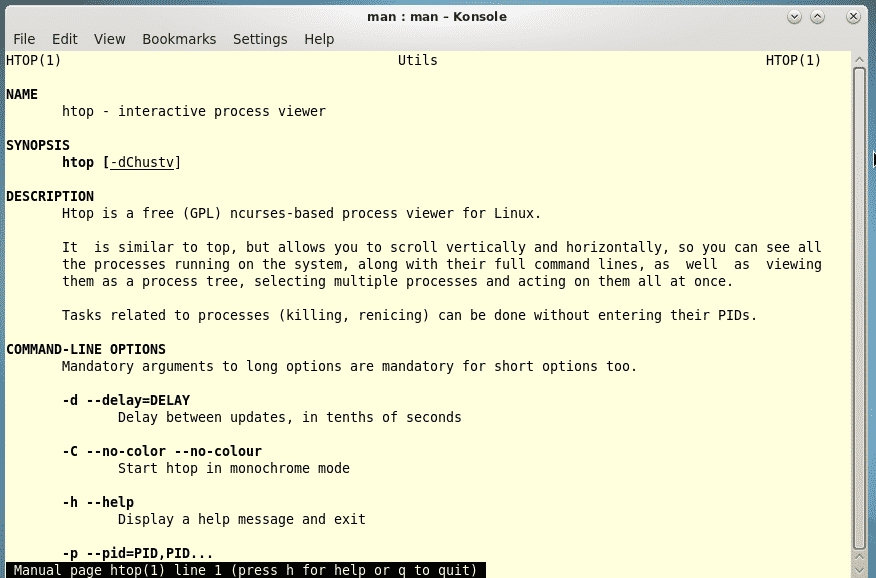The height and width of the screenshot is (578, 876).
Task: Open the Edit menu
Action: click(65, 39)
